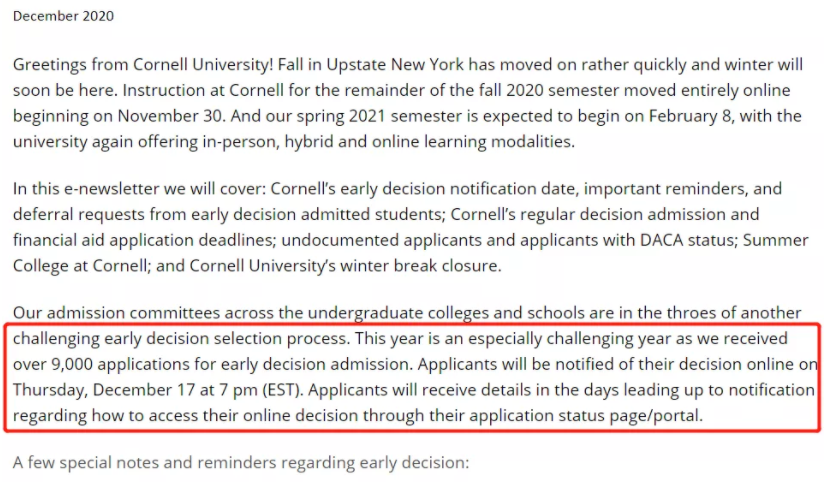Click "Thursday, December 17 at 7 pm (EST)"
The image size is (824, 482).
click(158, 390)
